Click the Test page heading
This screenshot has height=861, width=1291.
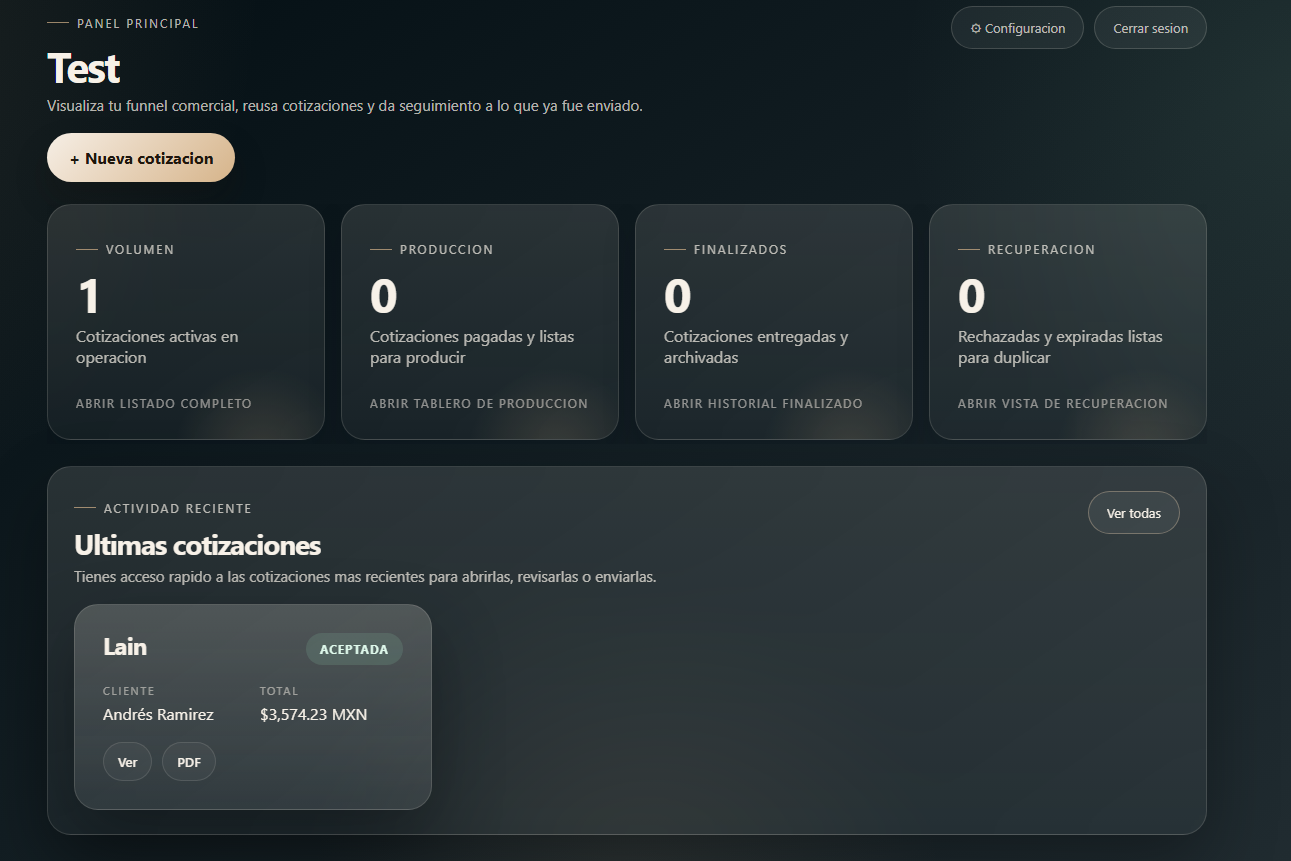(x=83, y=69)
